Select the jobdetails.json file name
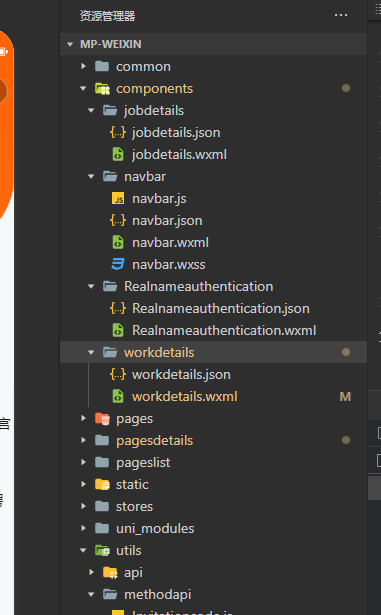381x615 pixels. [x=176, y=133]
